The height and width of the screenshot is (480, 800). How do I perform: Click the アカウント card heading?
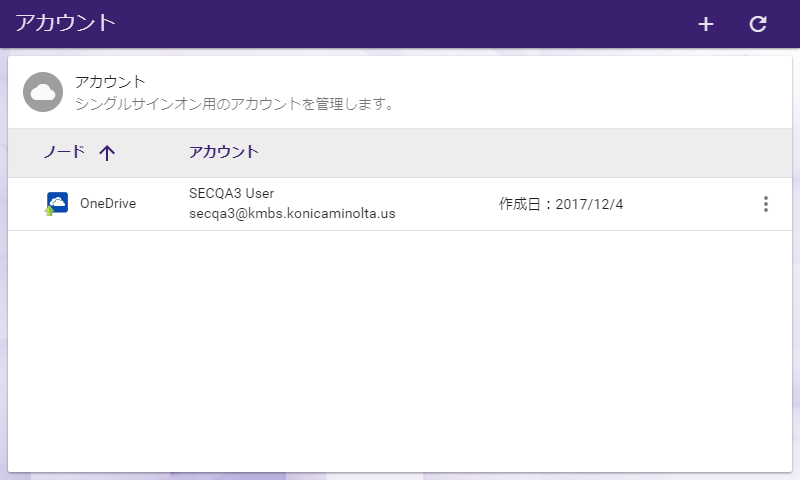(x=110, y=82)
